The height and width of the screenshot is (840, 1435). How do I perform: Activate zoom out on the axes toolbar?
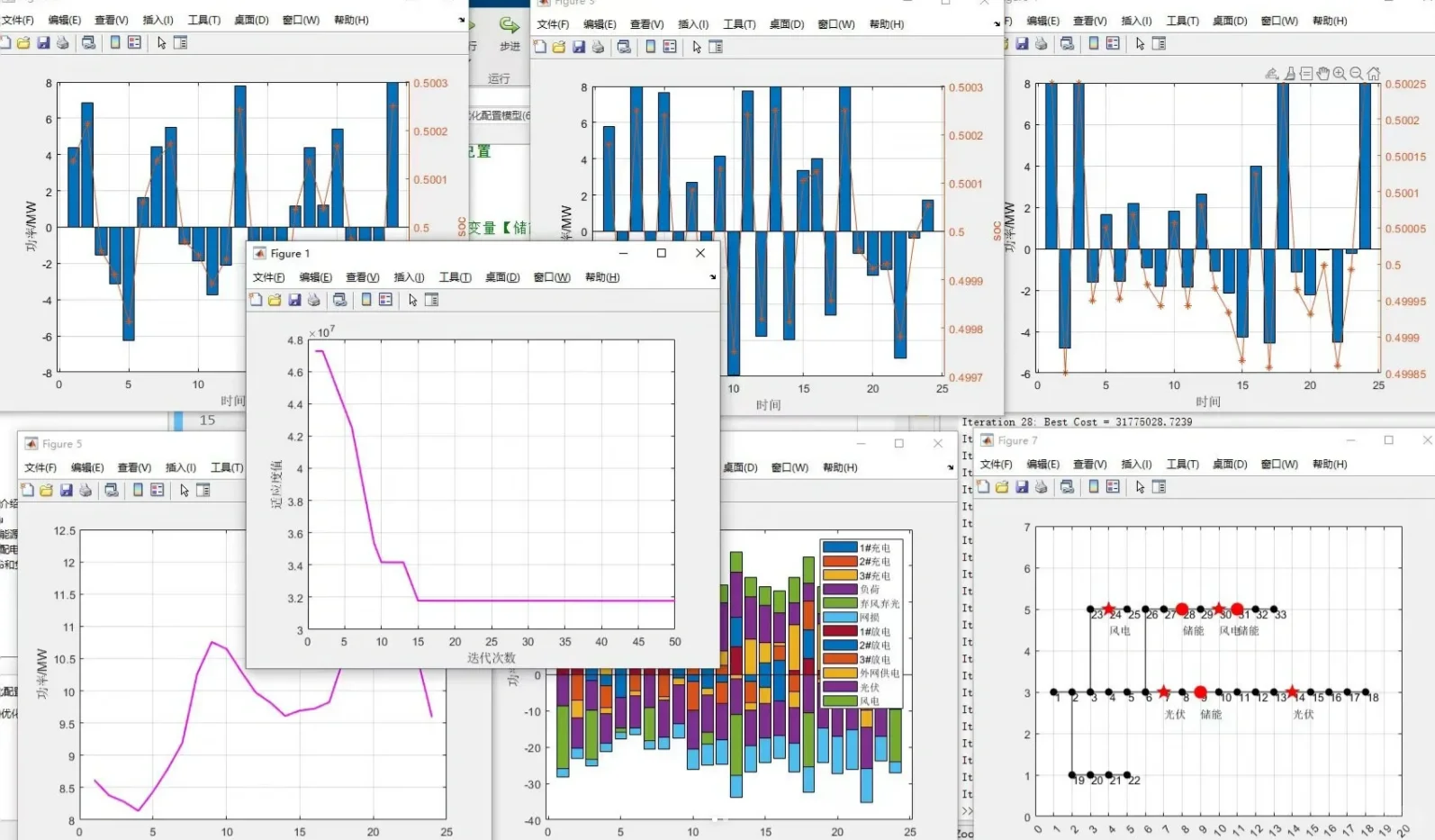click(x=1357, y=74)
